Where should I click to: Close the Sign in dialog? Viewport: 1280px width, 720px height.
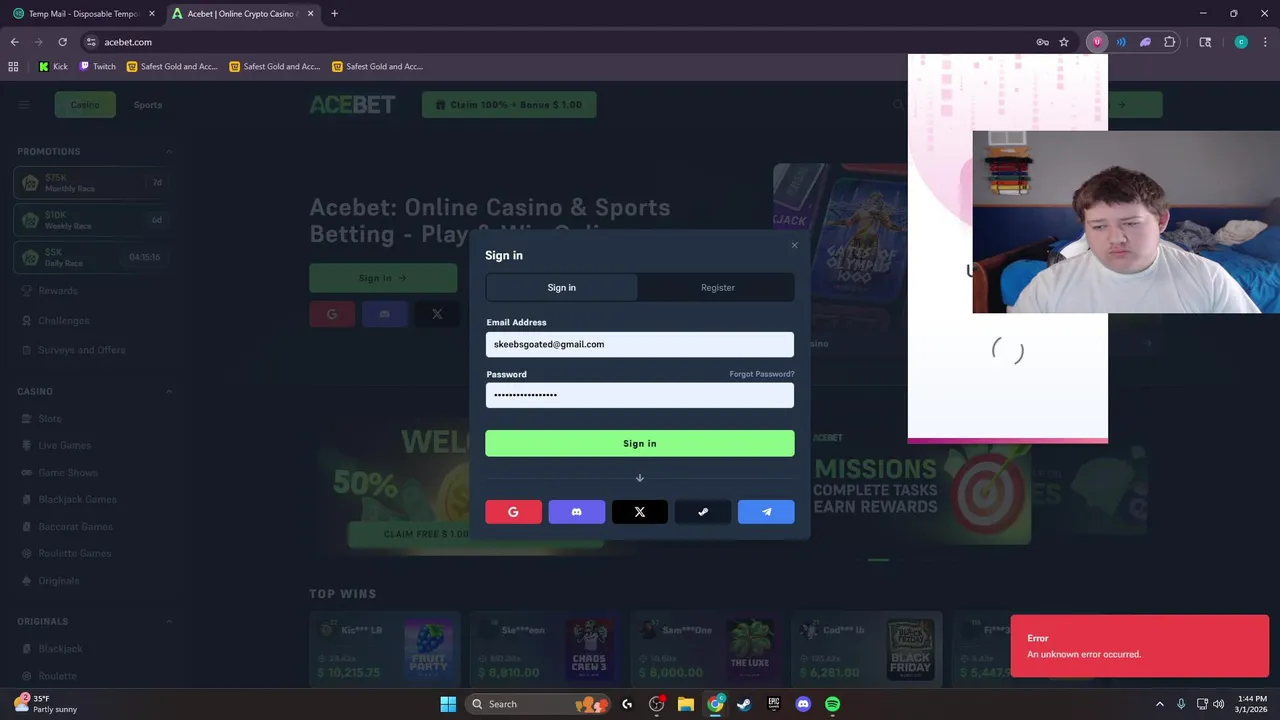click(x=795, y=245)
